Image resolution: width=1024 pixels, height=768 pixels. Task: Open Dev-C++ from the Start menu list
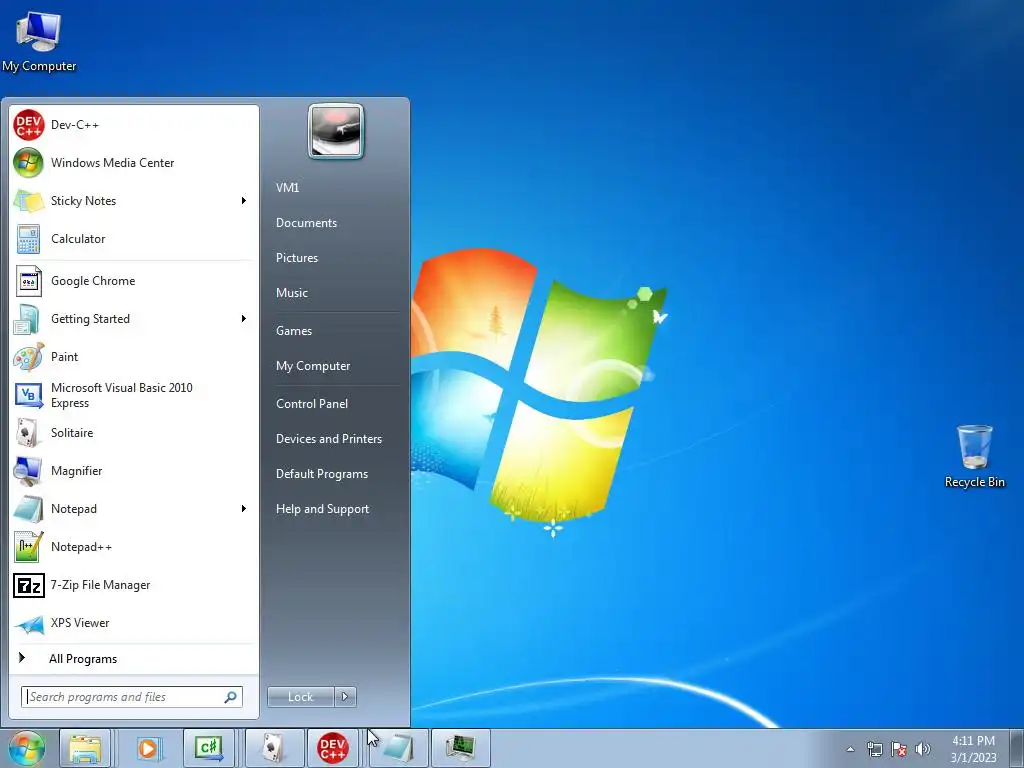134,125
